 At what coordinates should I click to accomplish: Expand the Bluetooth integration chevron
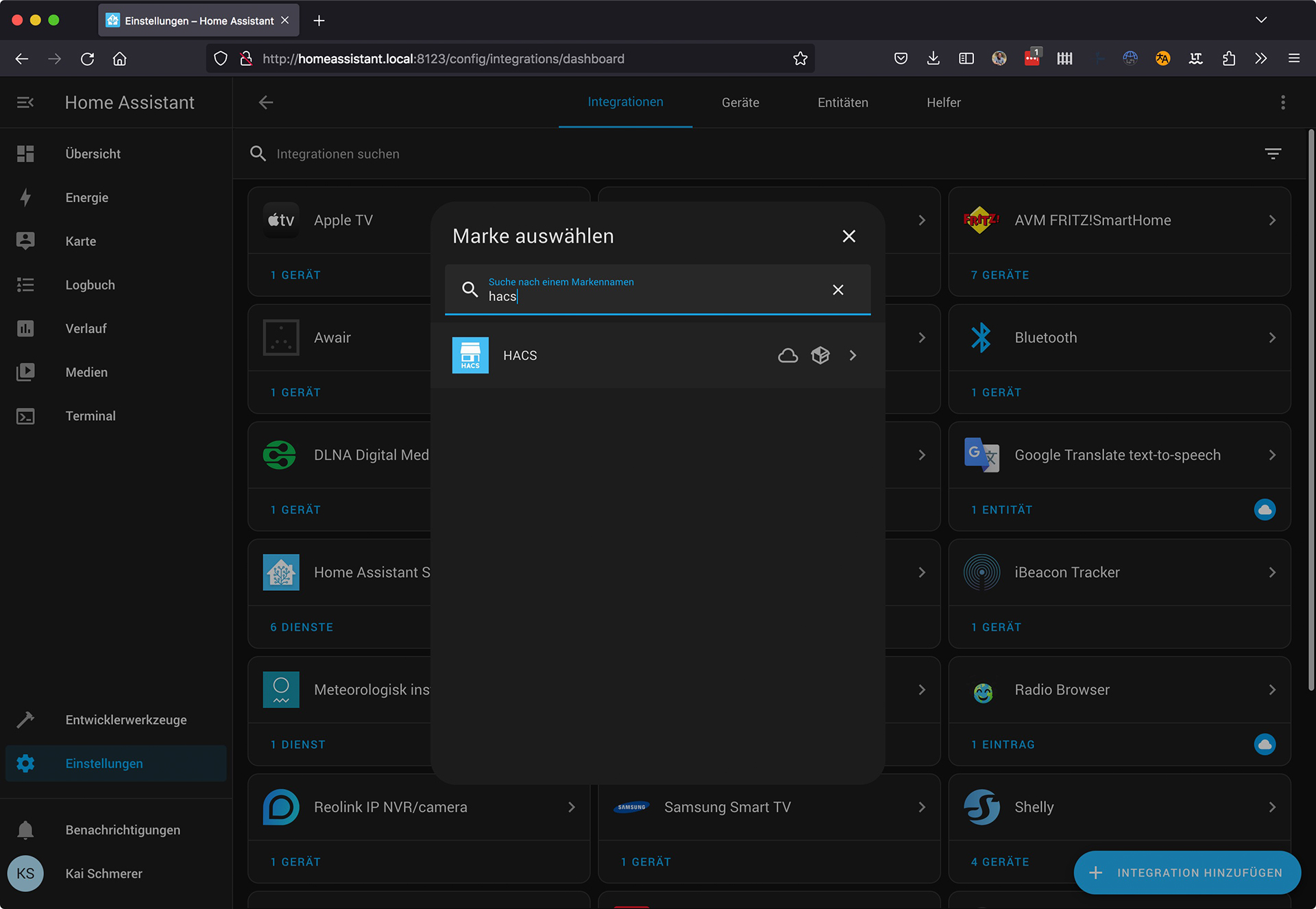[1272, 338]
